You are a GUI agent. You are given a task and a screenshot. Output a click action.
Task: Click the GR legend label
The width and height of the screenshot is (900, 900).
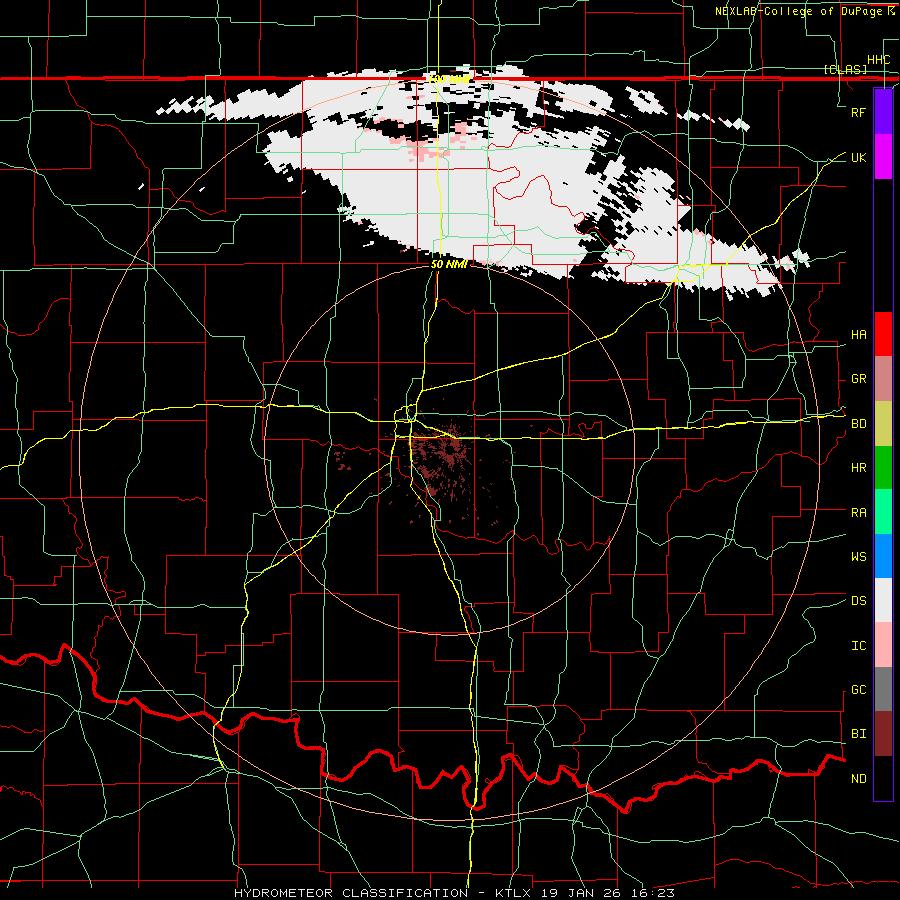858,379
